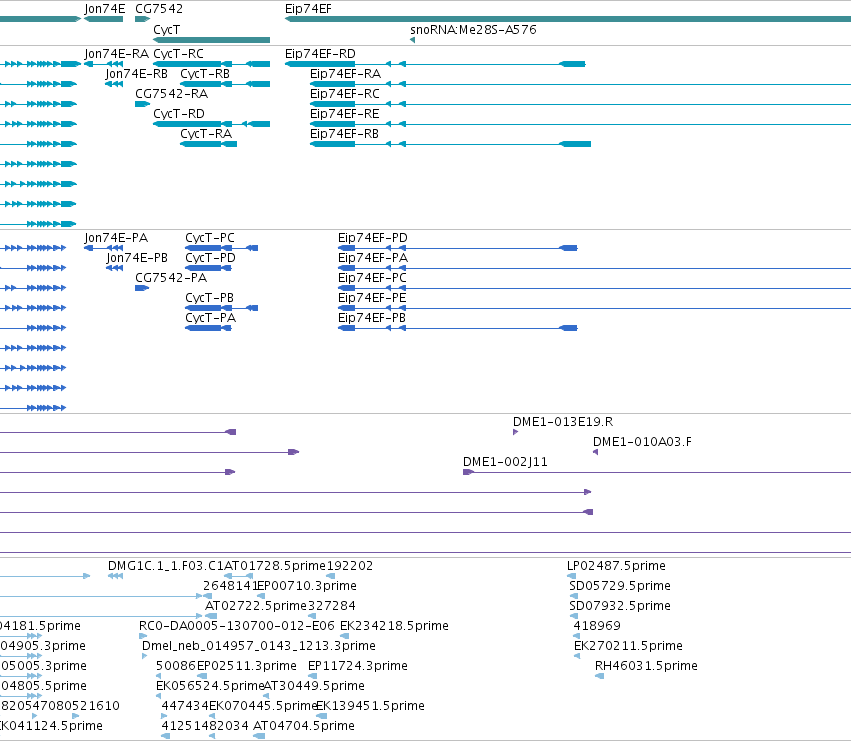Select transcript label CycT-RD

179,114
